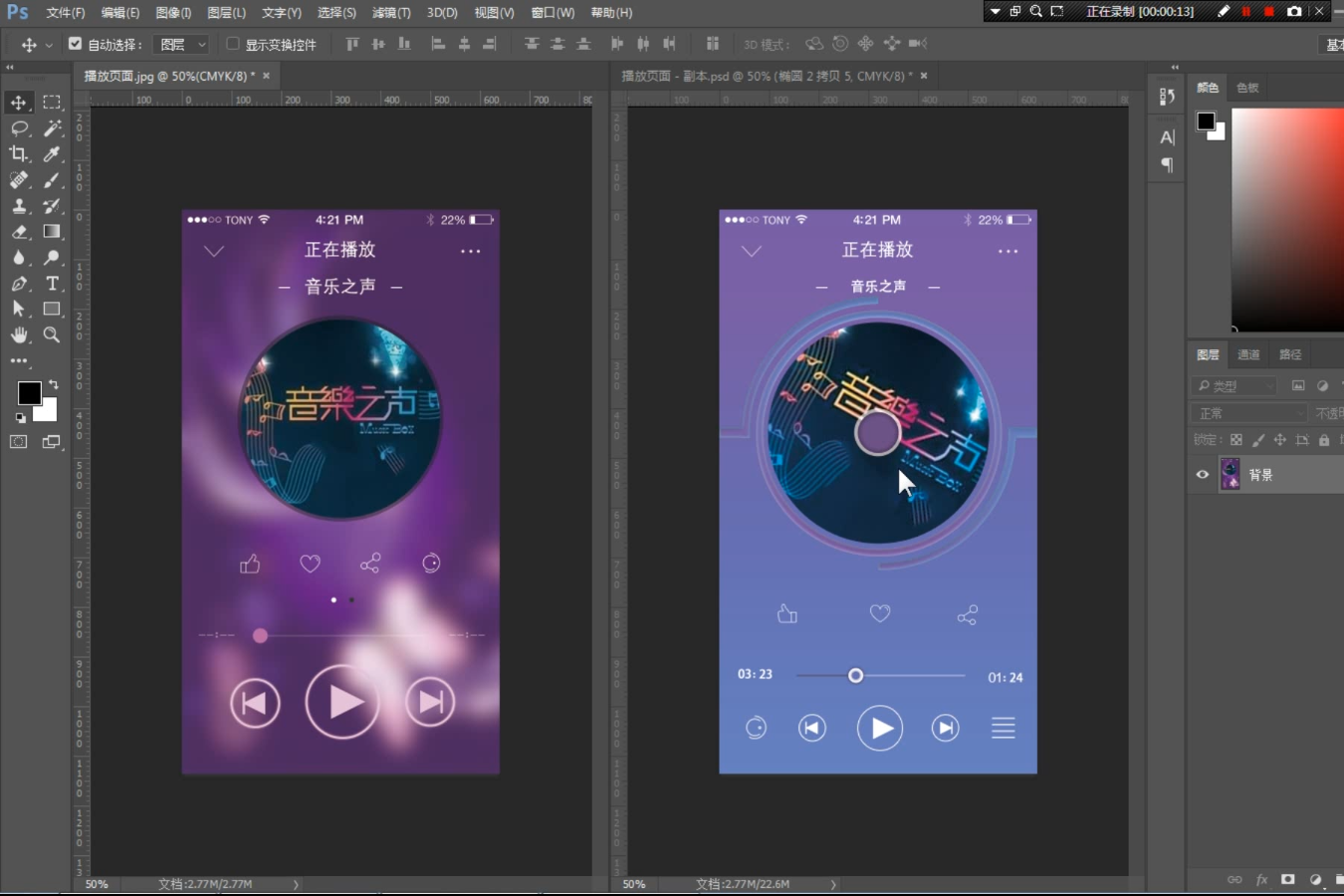Expand the toolbox with double arrows

point(10,67)
